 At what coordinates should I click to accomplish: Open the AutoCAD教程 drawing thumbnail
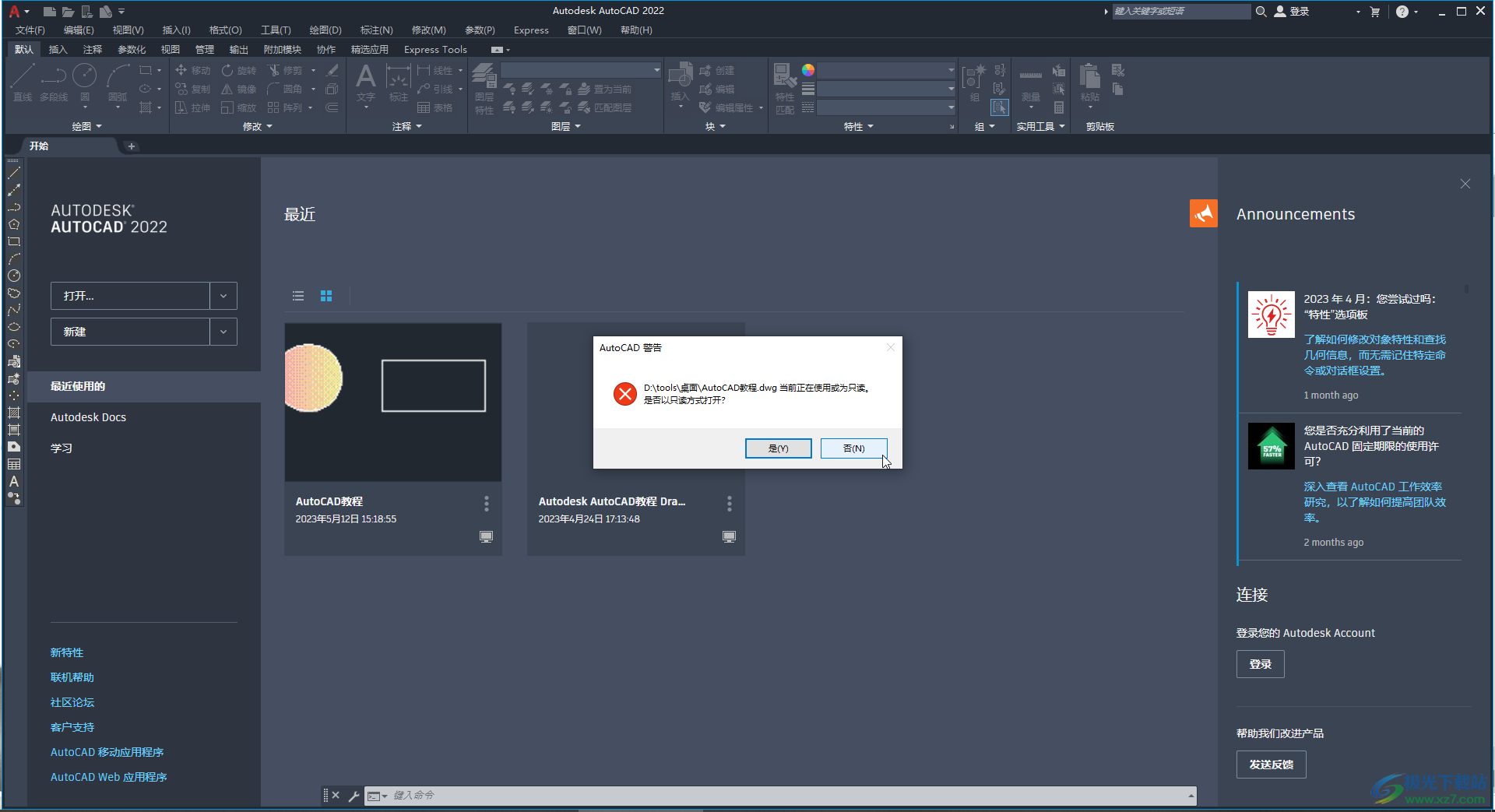(x=393, y=402)
